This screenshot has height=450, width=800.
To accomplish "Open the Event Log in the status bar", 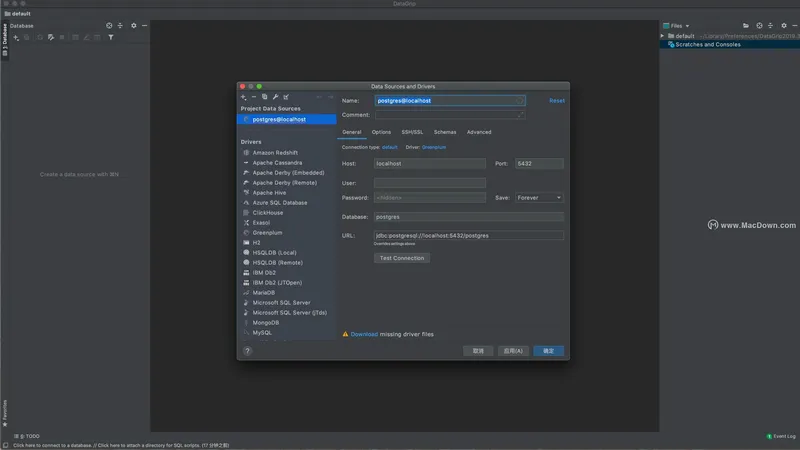I will 781,436.
